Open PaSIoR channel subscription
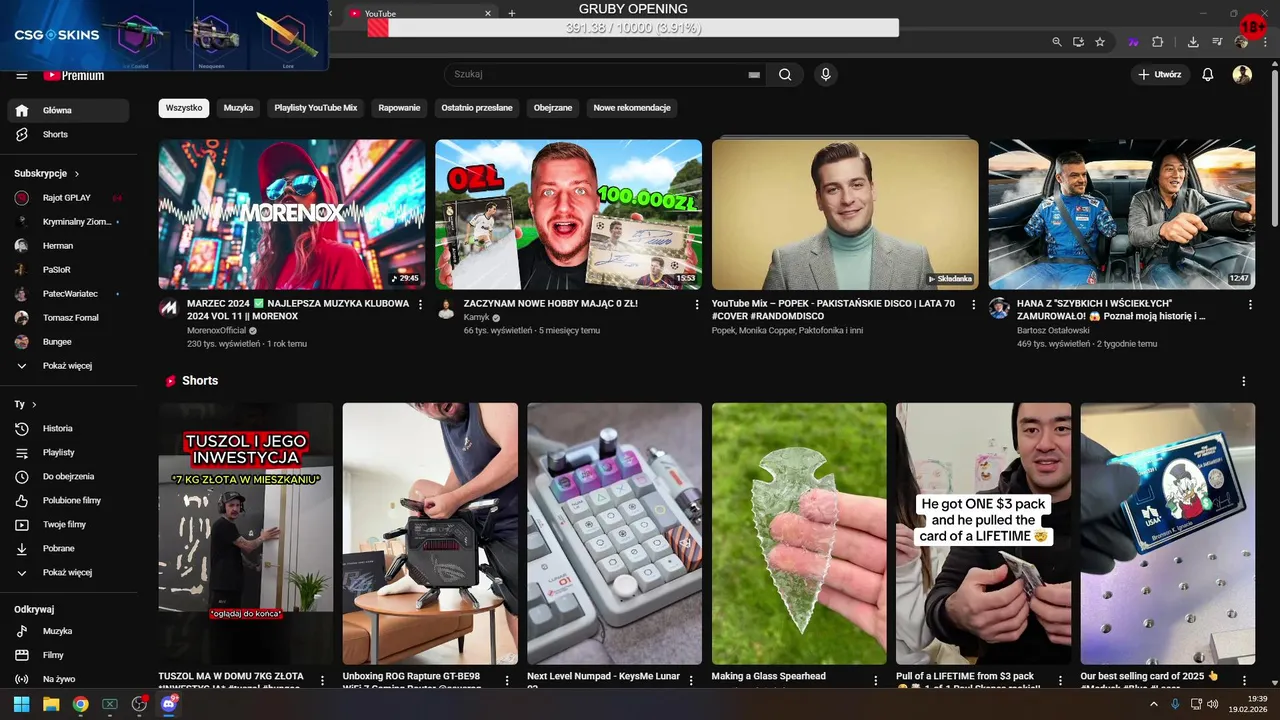Screen dimensions: 1280x720 click(x=68, y=270)
